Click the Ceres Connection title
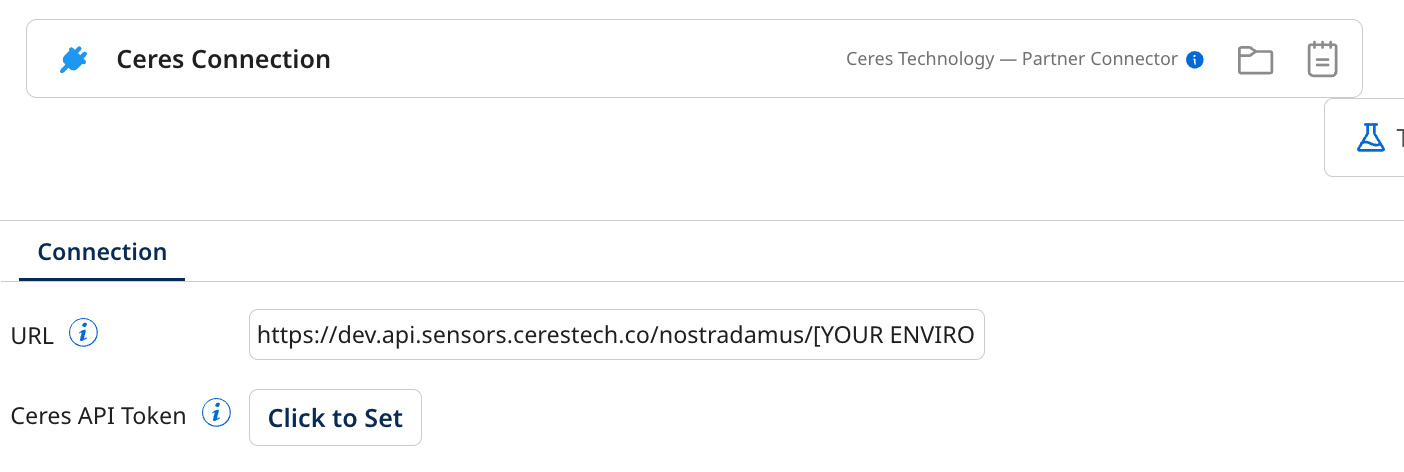Screen dimensions: 1404x472 pos(223,60)
